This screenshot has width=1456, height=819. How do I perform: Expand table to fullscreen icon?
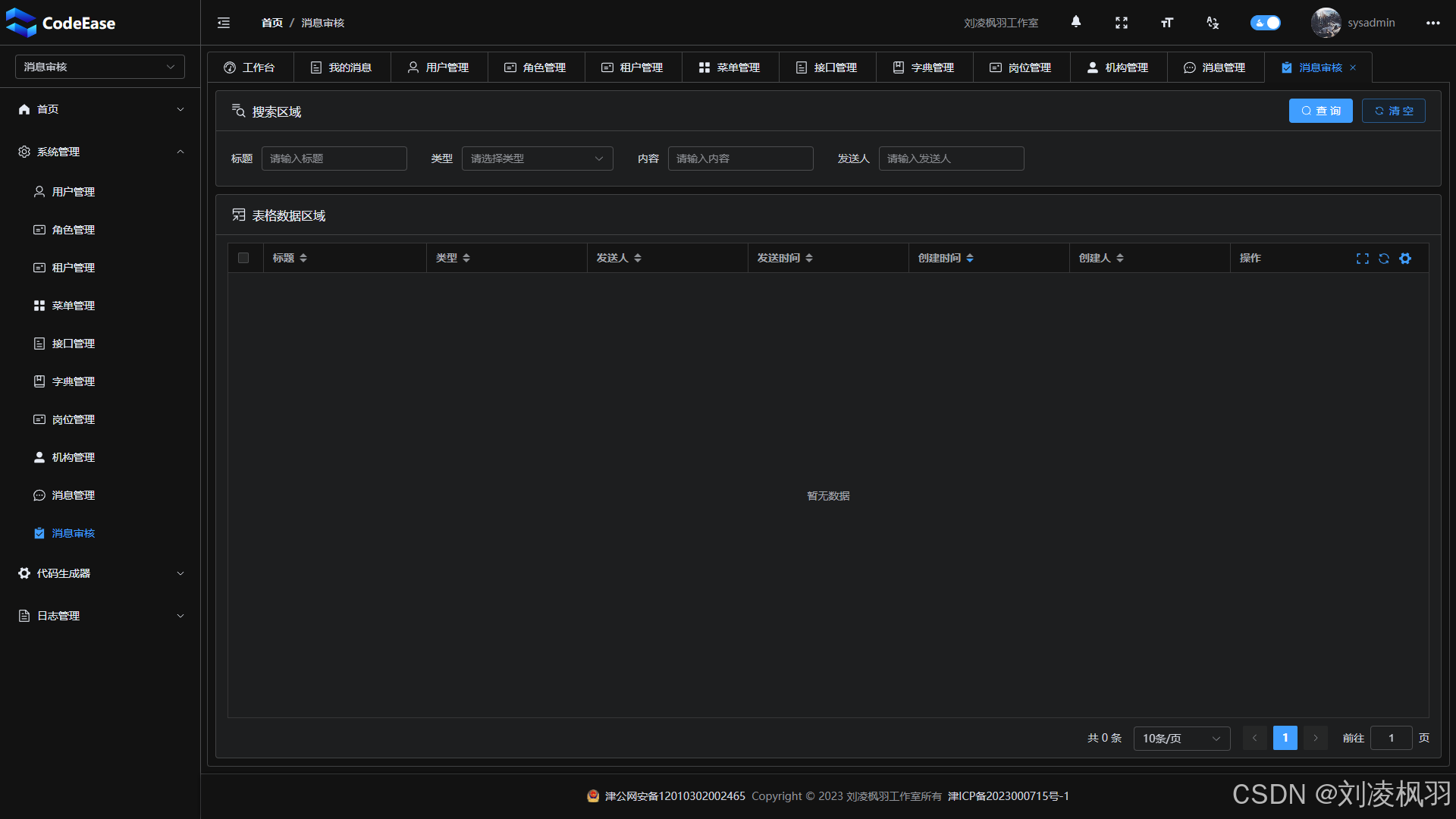(x=1363, y=259)
